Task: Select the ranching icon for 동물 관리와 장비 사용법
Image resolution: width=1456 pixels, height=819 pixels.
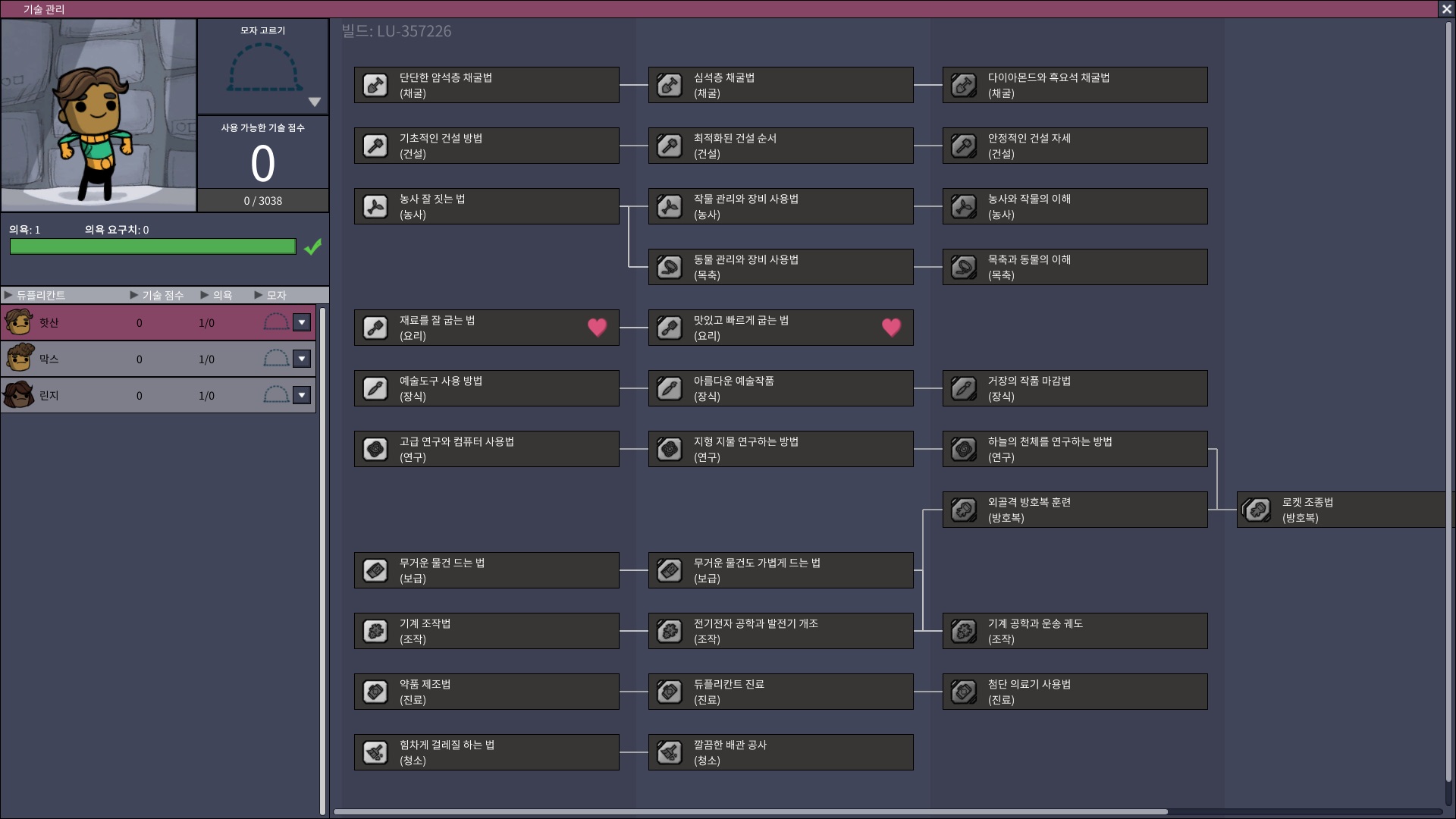Action: point(670,267)
